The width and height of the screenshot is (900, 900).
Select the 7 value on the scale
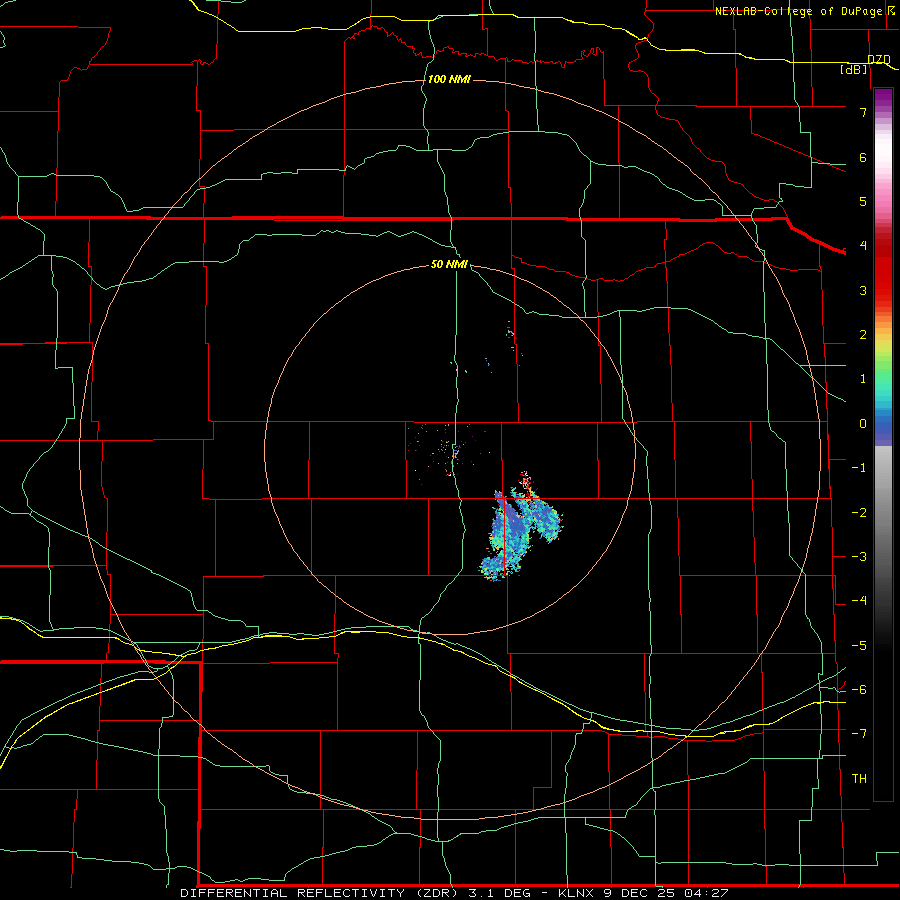tap(863, 112)
